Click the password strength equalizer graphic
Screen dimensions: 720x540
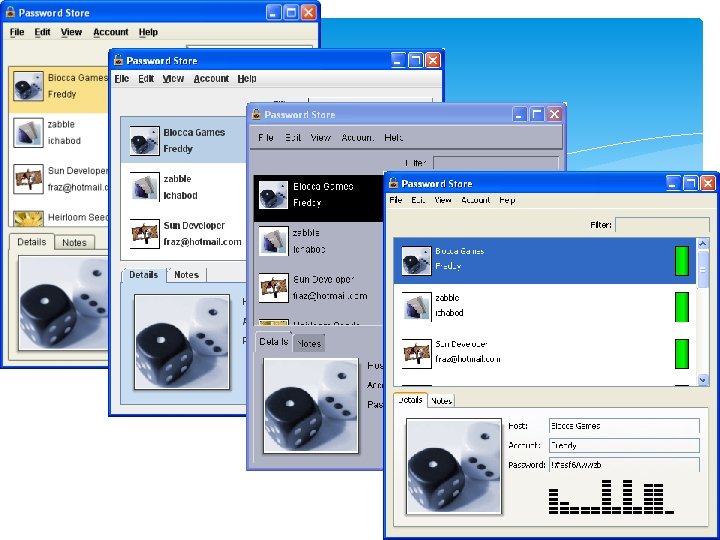[x=611, y=497]
